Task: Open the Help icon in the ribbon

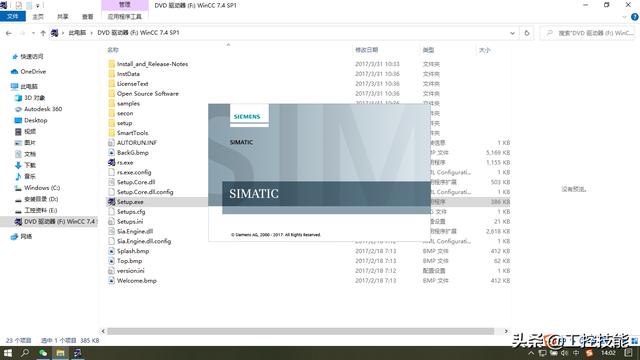Action: (635, 17)
